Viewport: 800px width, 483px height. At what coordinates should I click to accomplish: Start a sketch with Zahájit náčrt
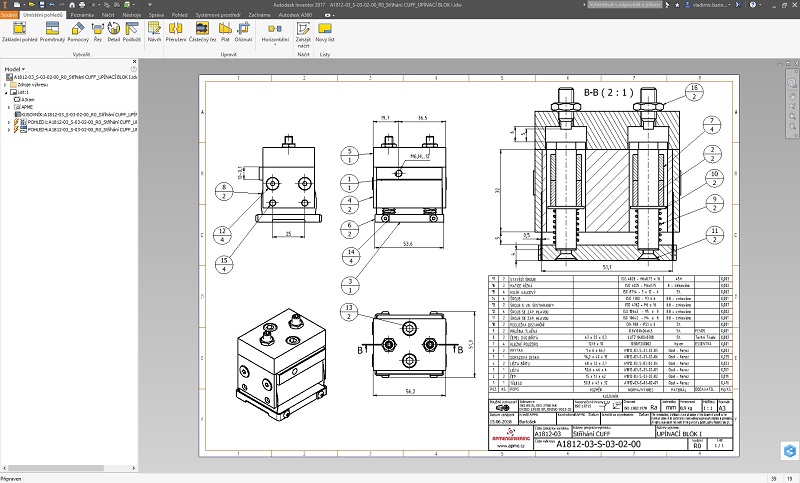coord(303,32)
